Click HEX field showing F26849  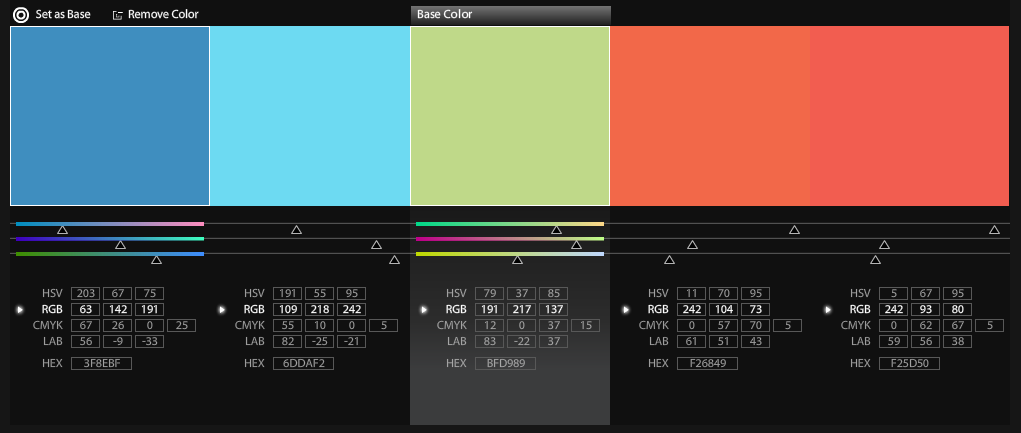tap(707, 363)
